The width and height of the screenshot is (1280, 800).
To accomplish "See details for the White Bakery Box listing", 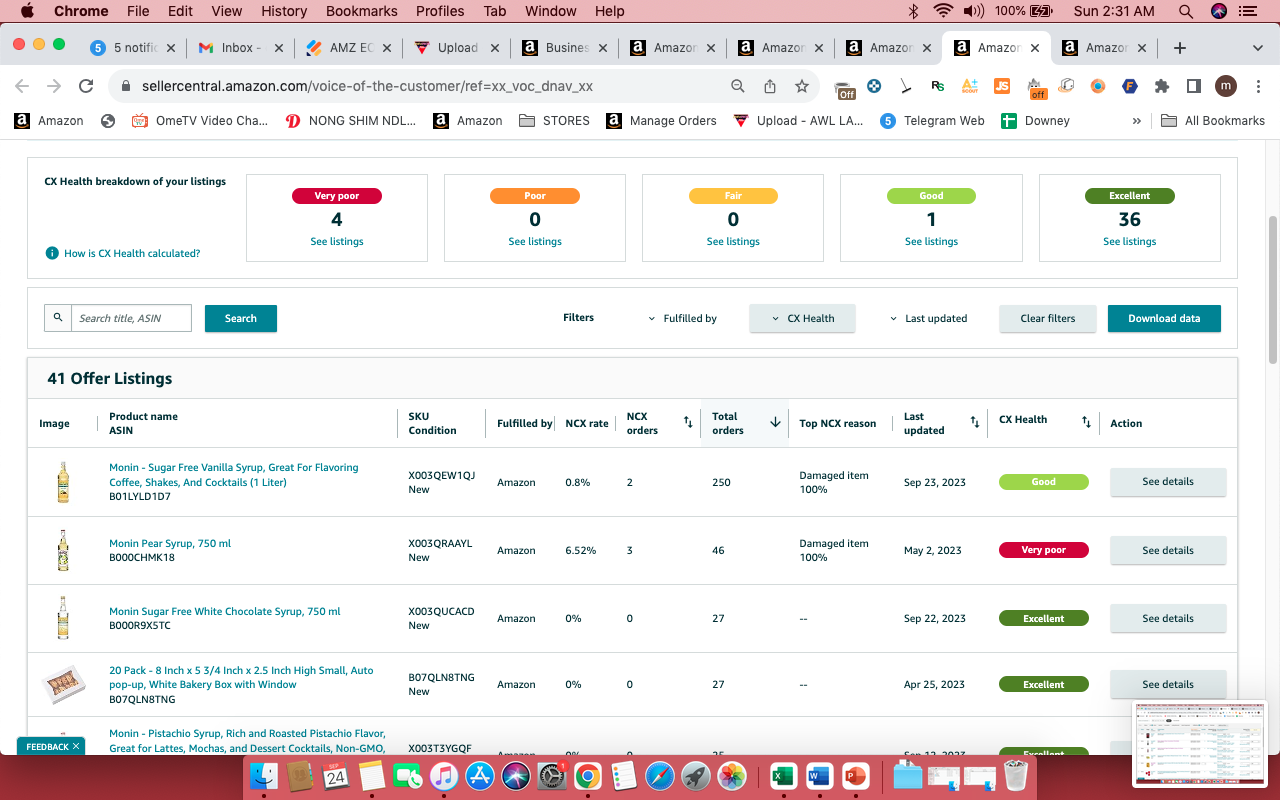I will (x=1168, y=684).
